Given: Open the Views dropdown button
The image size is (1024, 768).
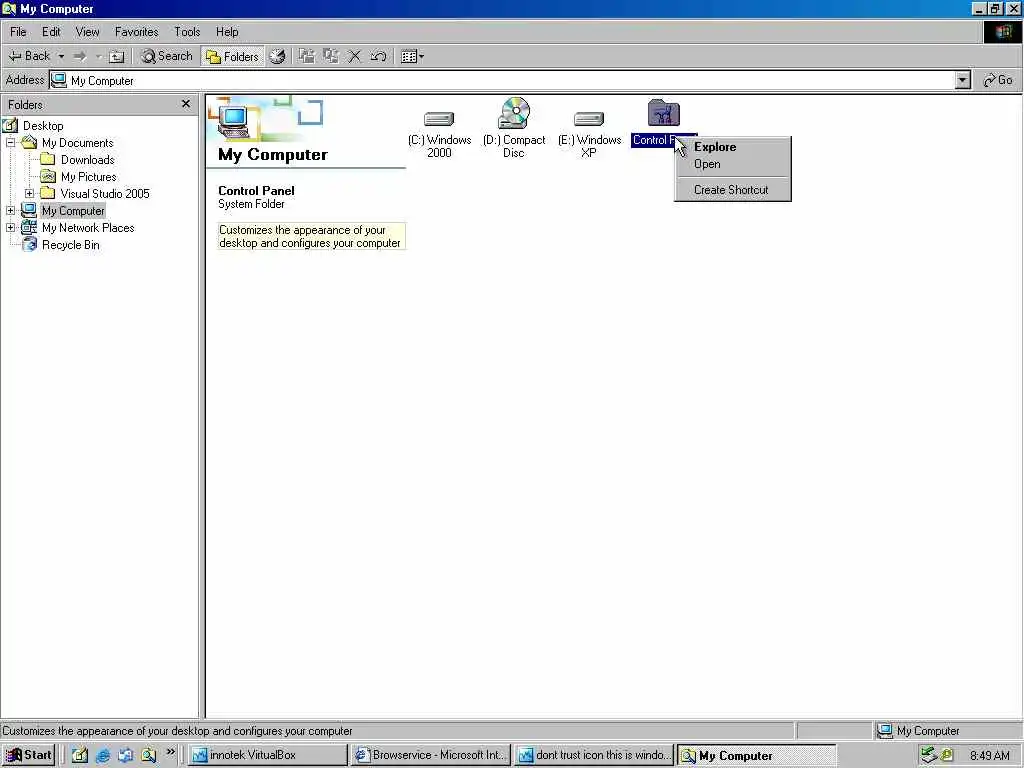Looking at the screenshot, I should tap(412, 57).
